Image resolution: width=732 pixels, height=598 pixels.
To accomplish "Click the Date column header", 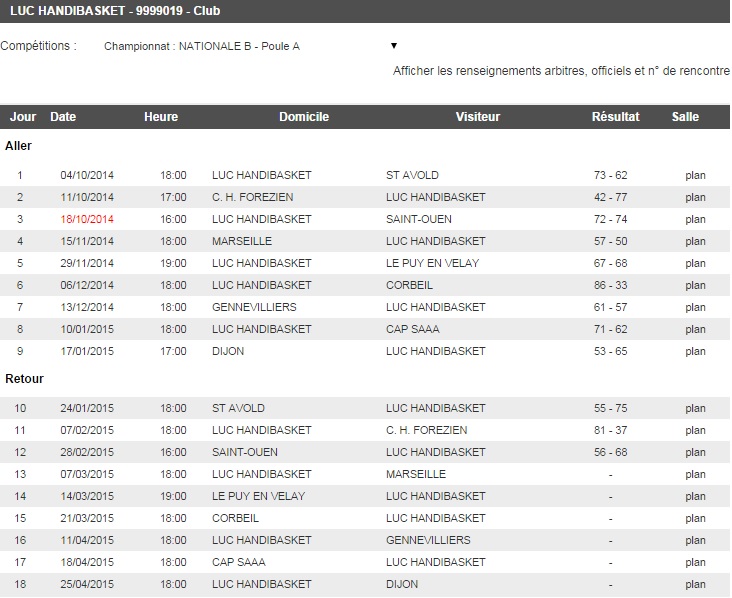I will tap(63, 117).
